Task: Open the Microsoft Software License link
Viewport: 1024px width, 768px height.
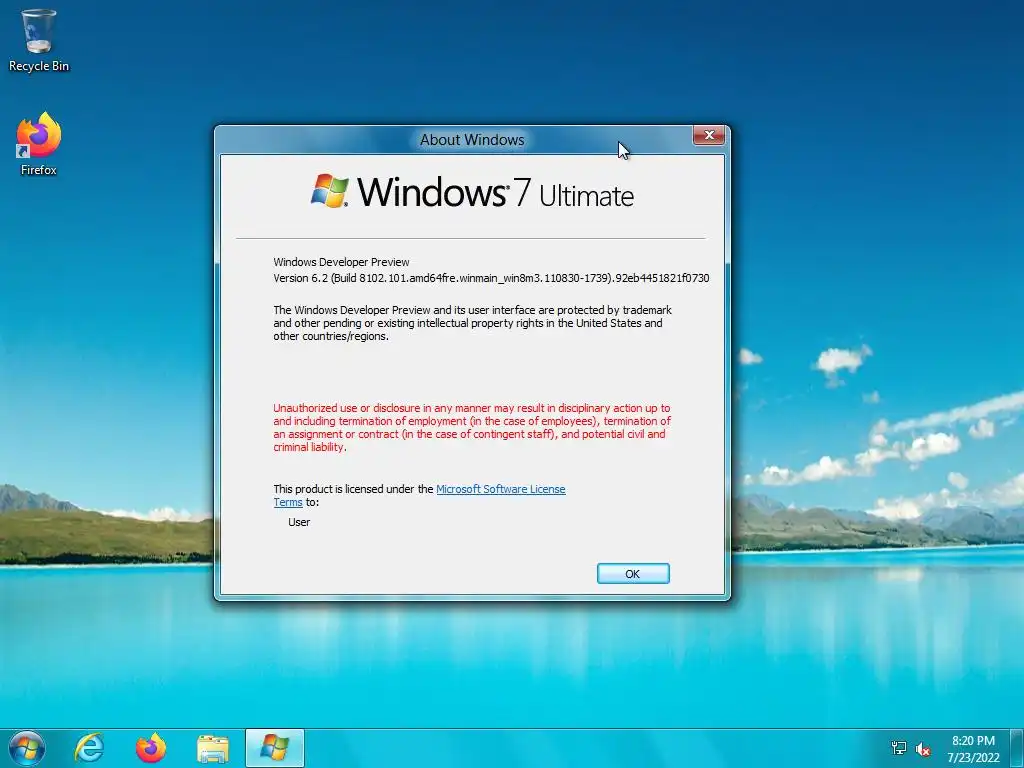Action: click(501, 489)
